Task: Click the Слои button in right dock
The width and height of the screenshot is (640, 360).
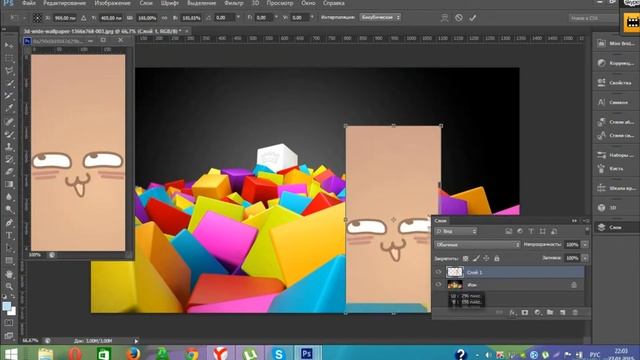Action: (x=616, y=227)
